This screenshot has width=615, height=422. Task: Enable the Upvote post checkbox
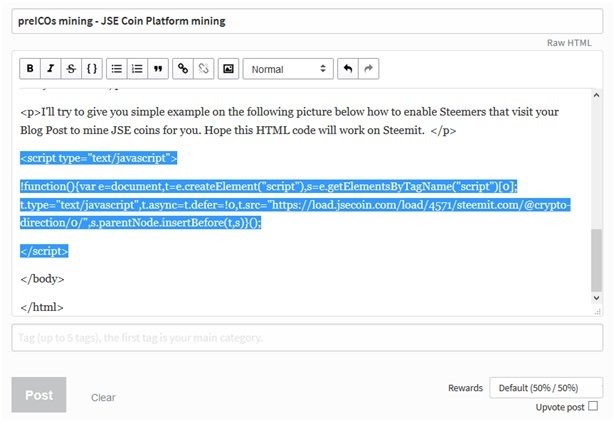click(x=593, y=406)
